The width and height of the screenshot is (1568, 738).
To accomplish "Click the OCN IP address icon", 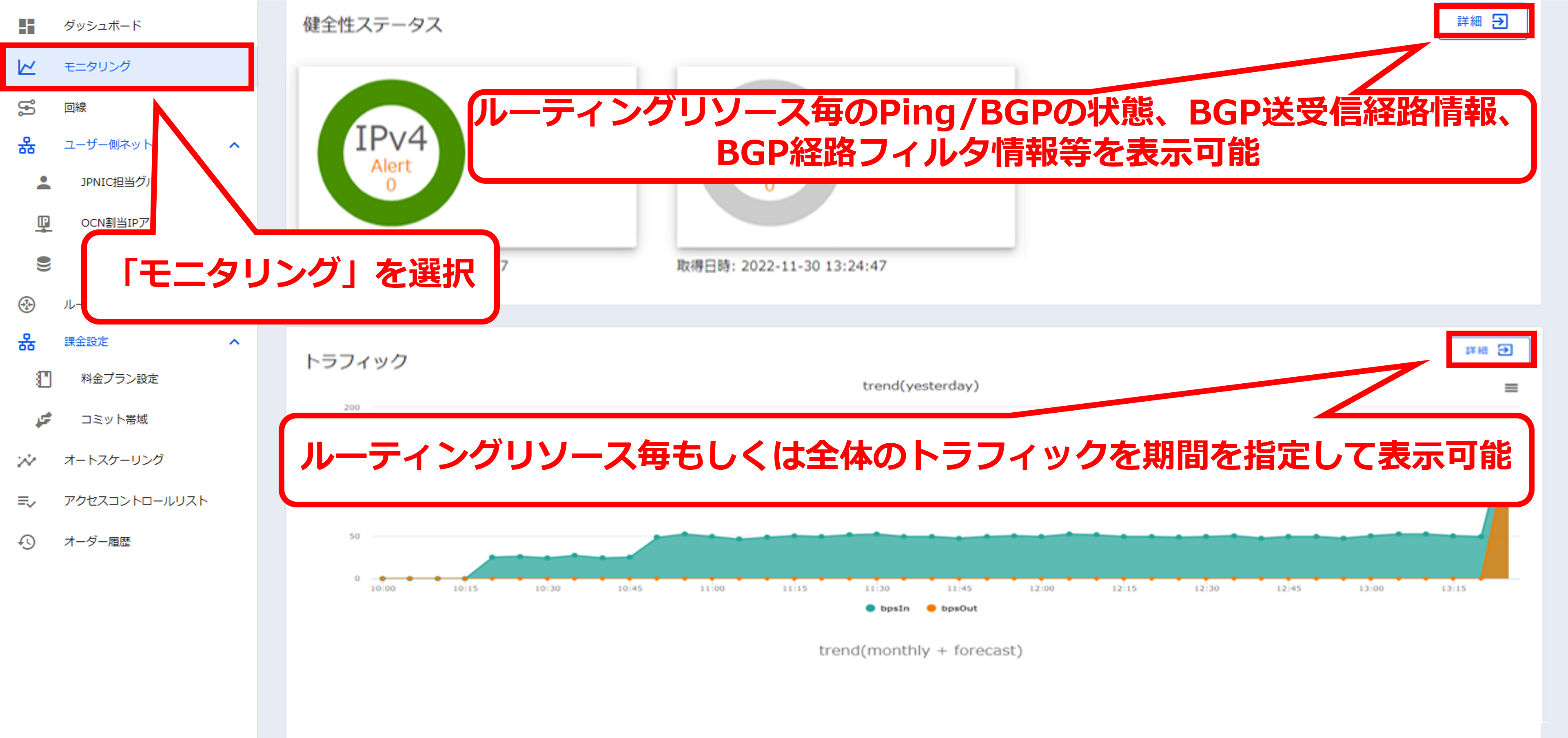I will 43,223.
